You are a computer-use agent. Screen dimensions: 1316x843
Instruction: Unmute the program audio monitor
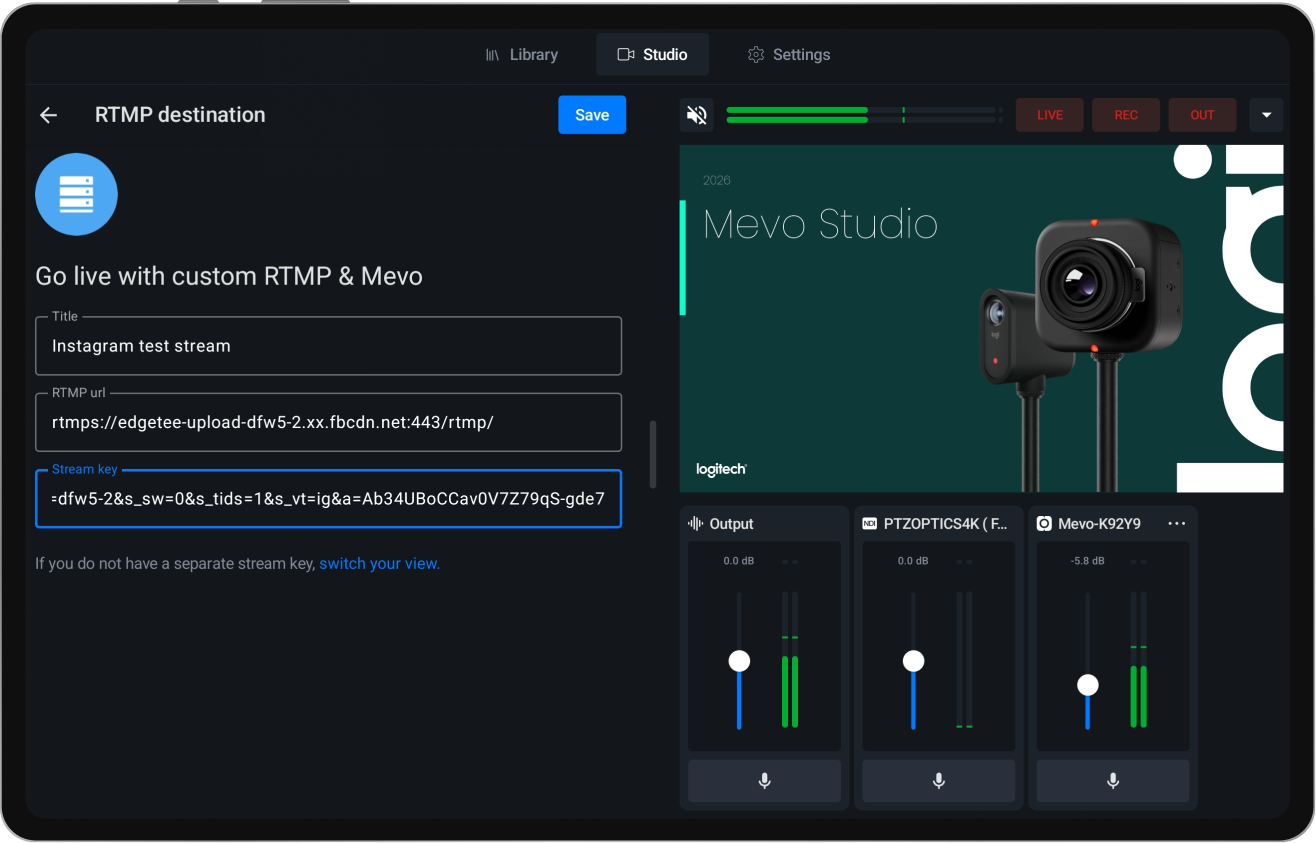pyautogui.click(x=696, y=114)
